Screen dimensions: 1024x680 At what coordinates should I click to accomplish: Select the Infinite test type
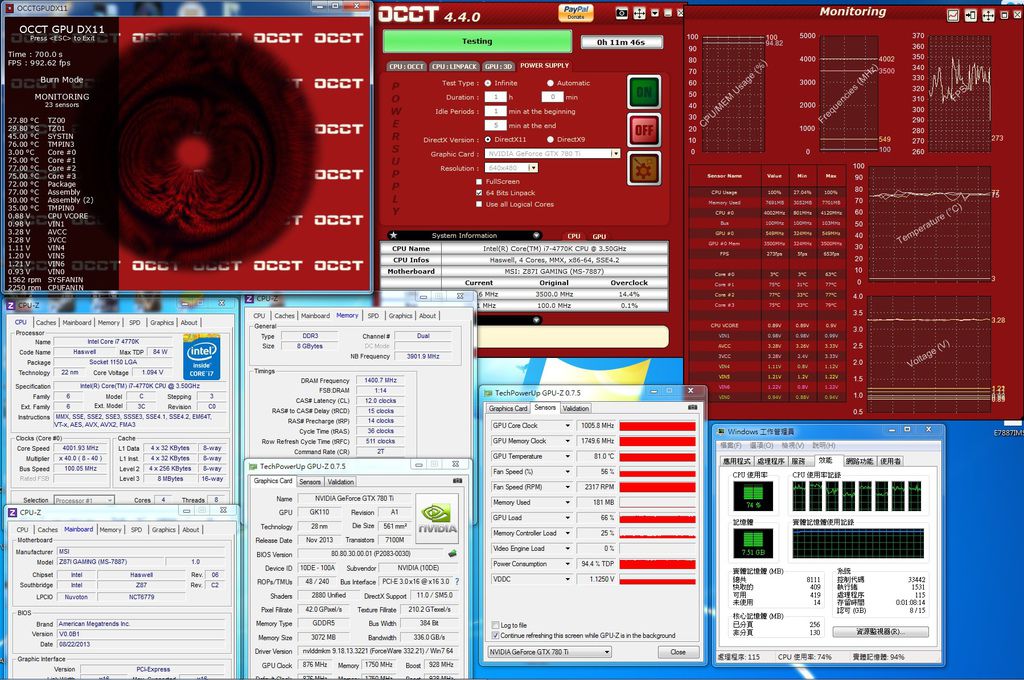[488, 83]
